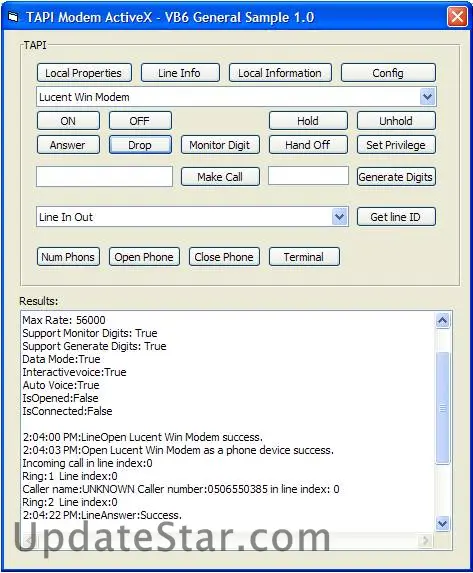Click the OFF button
Screen dimensions: 473x573
(x=140, y=121)
